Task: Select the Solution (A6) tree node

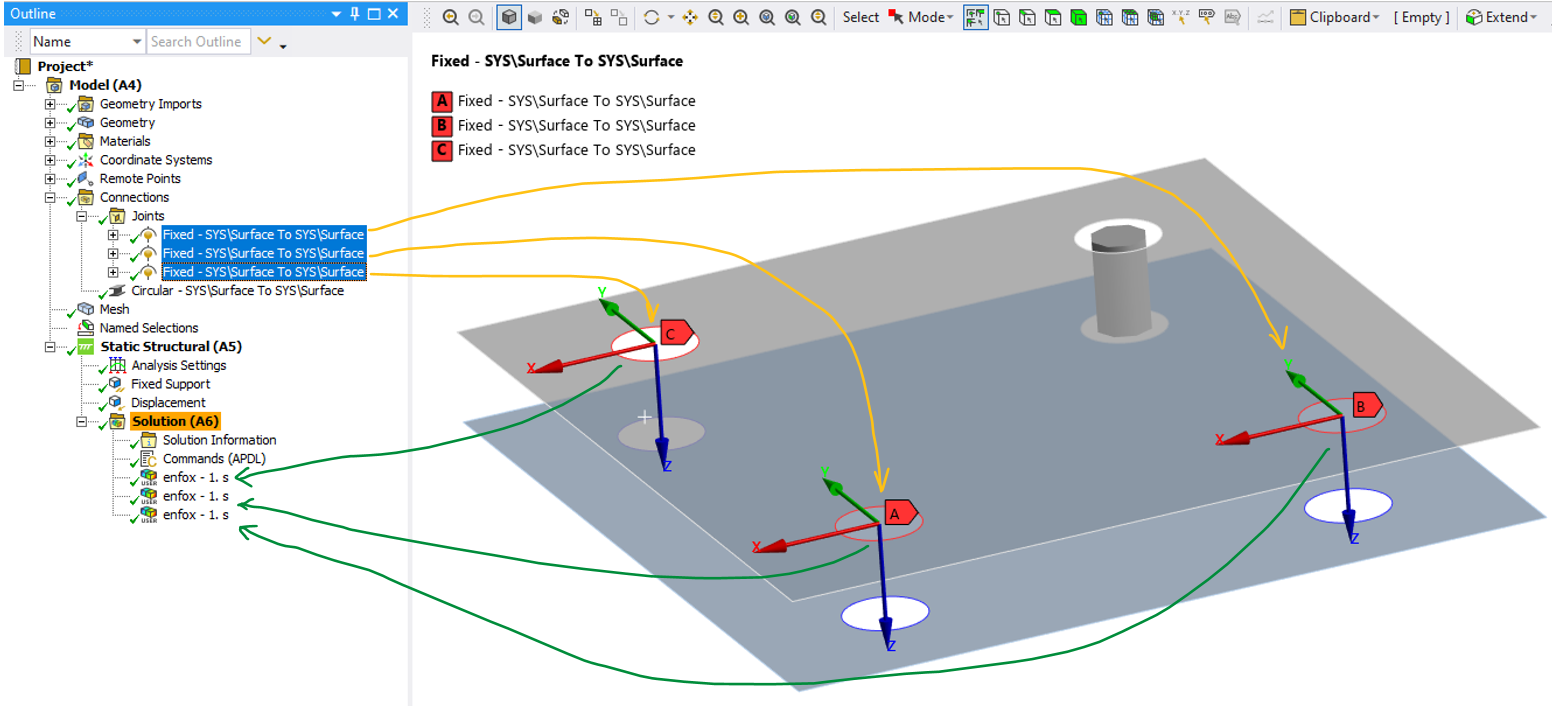Action: [x=176, y=420]
